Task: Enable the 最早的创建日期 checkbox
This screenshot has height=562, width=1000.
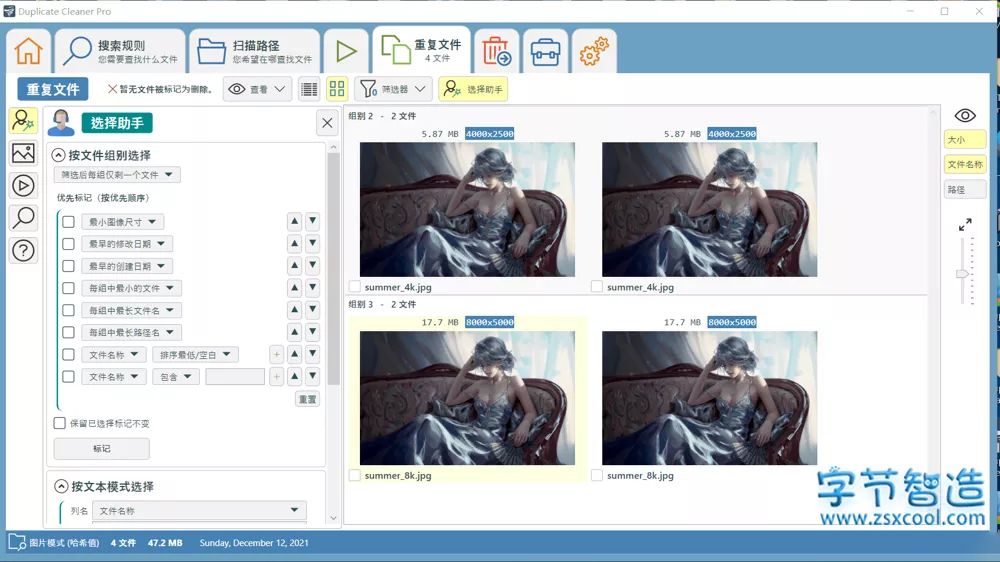Action: tap(68, 266)
